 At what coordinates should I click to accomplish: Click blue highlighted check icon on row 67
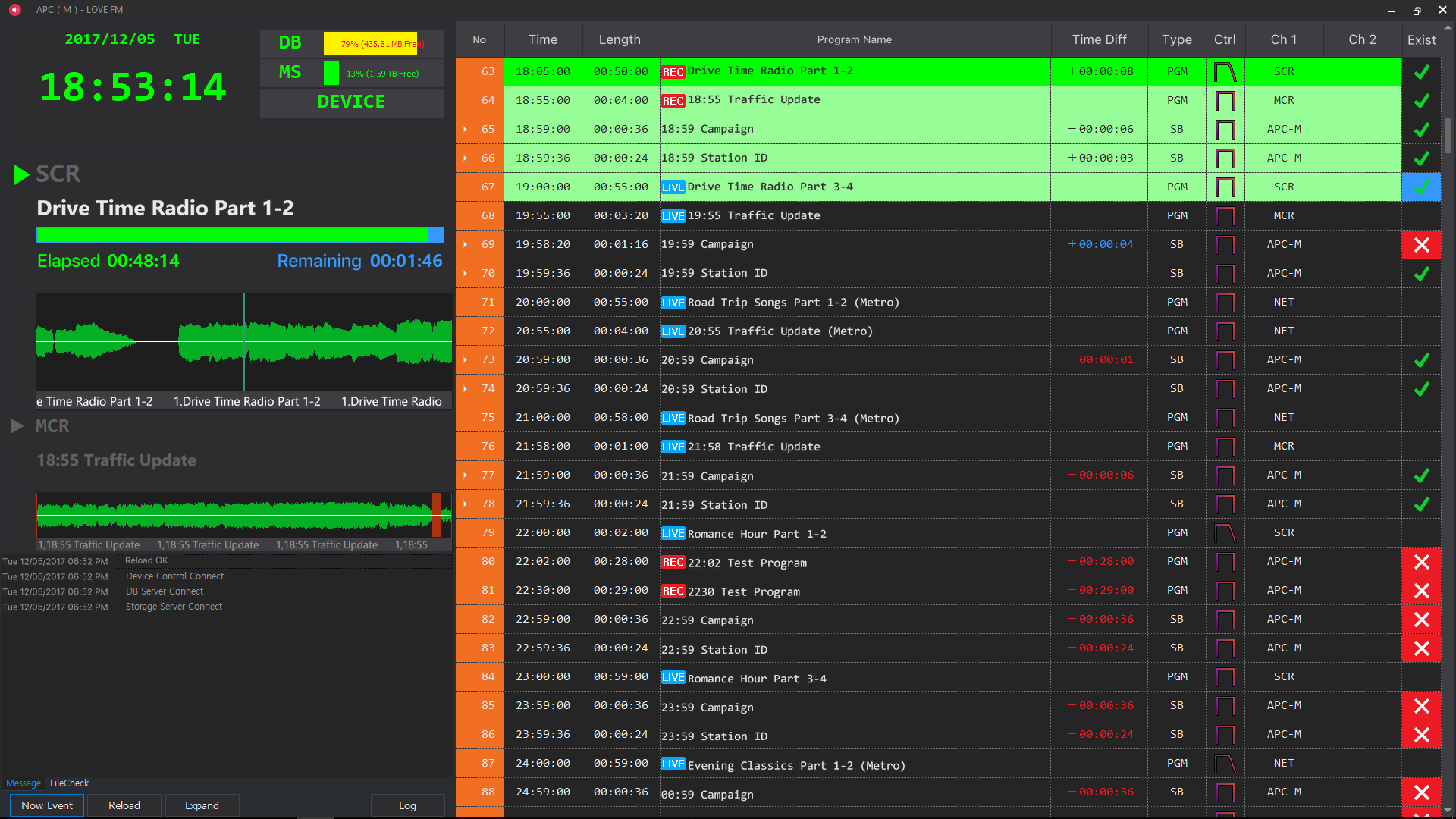[1421, 187]
